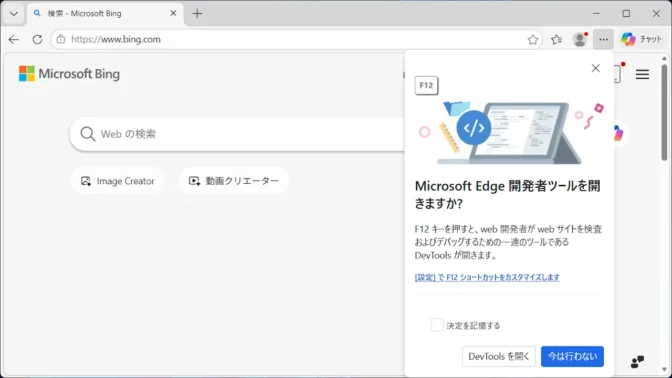Close the Microsoft Bing tab
672x378 pixels.
(173, 14)
